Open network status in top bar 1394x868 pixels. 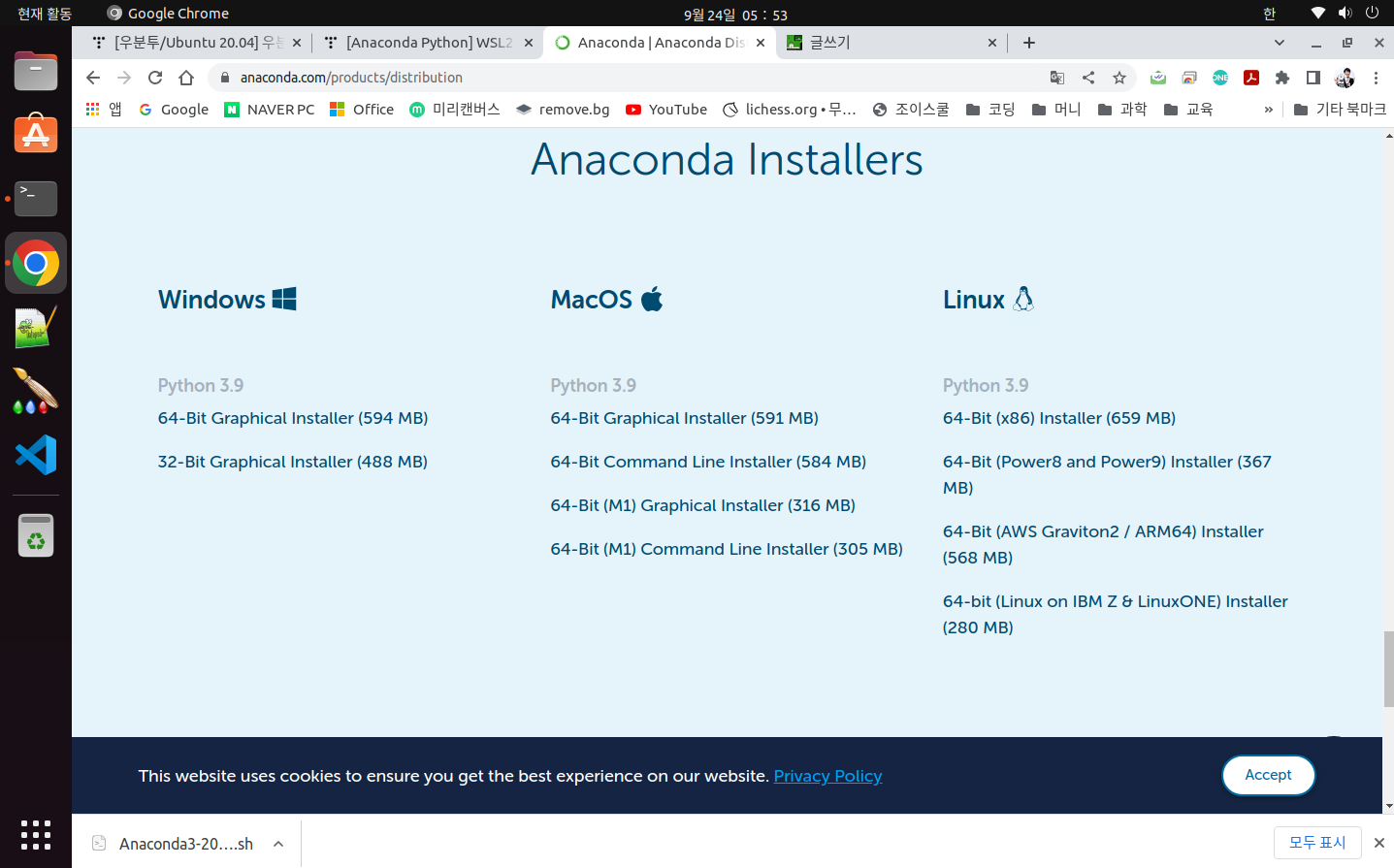[x=1317, y=13]
